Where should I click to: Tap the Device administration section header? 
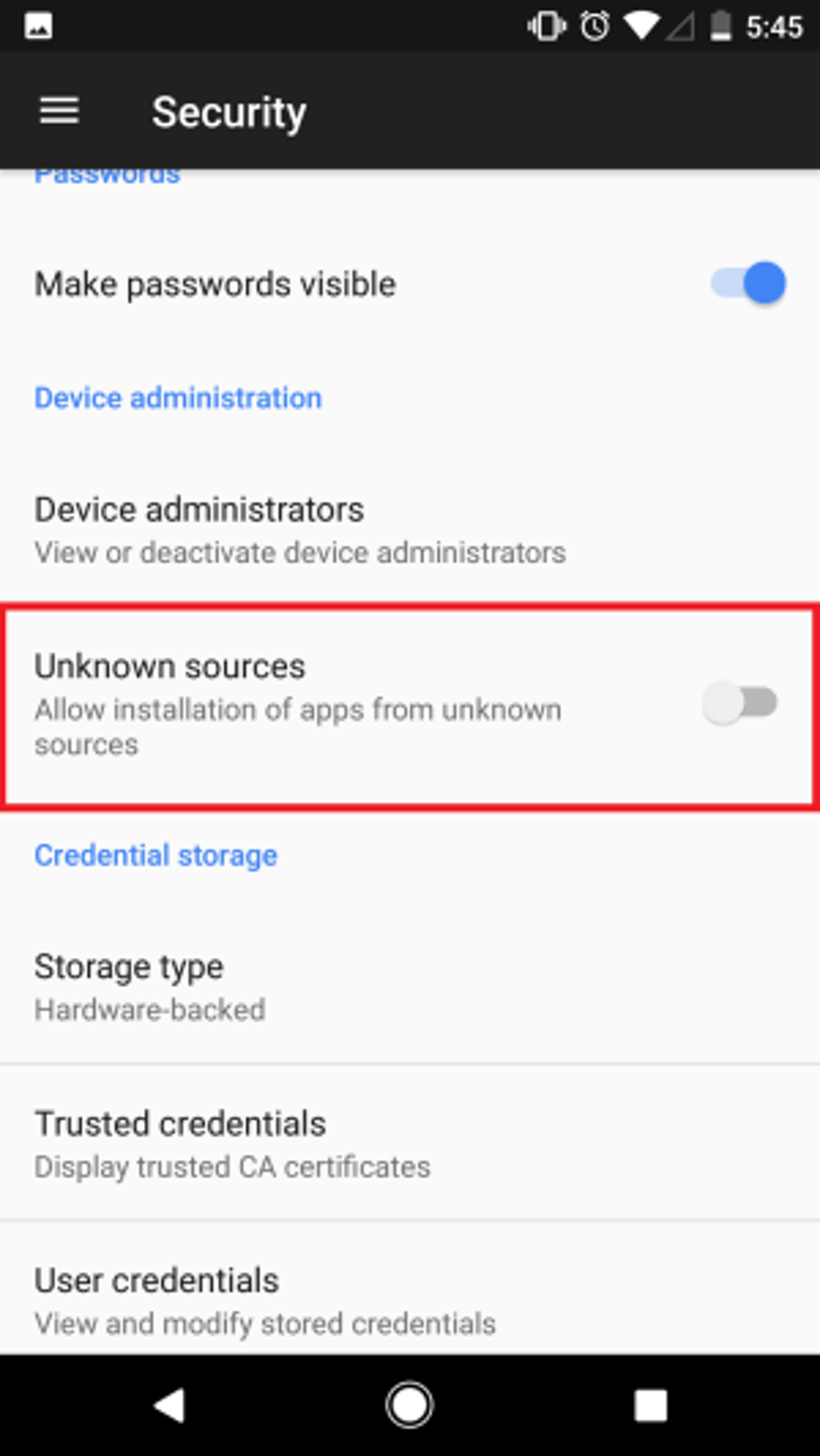tap(178, 398)
